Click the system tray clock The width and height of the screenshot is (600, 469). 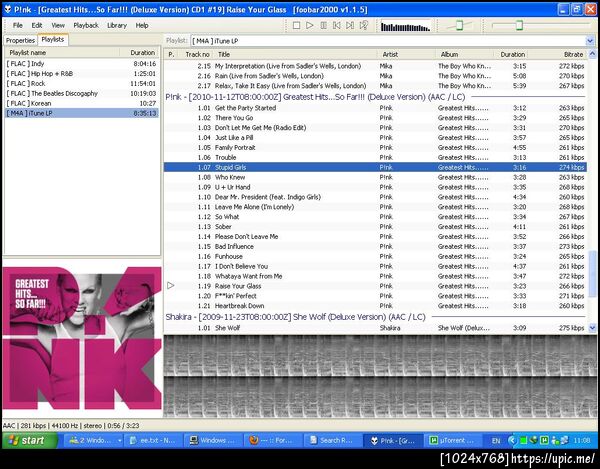[582, 441]
